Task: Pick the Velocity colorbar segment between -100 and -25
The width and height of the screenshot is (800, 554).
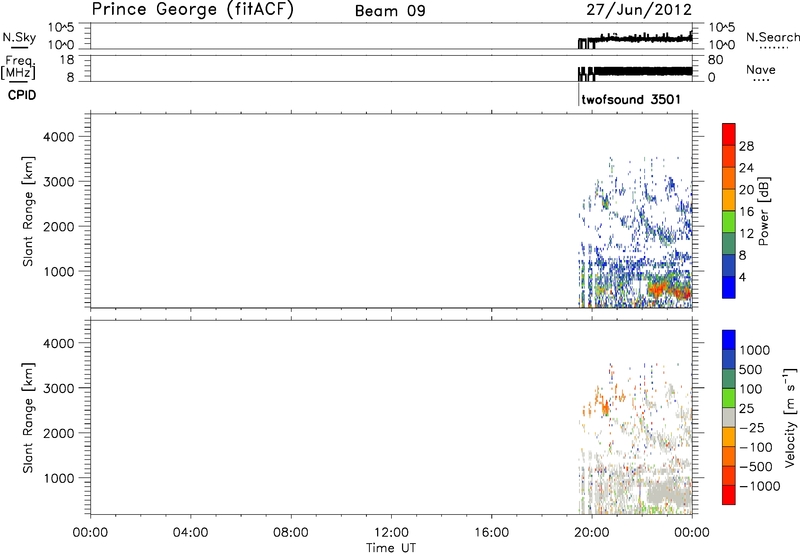Action: 729,437
